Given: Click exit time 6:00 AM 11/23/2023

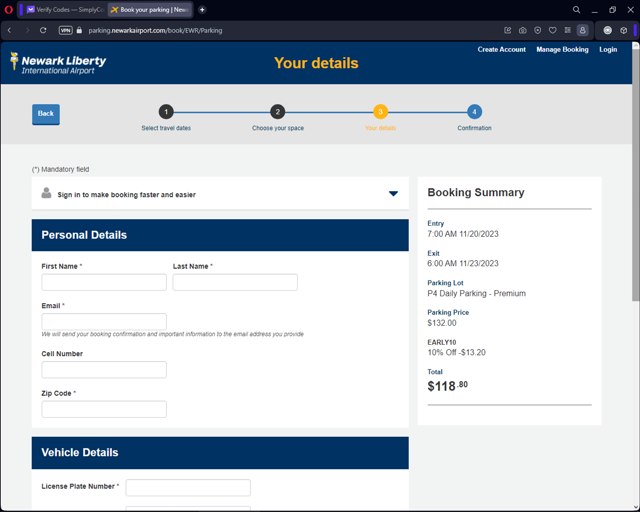Looking at the screenshot, I should pyautogui.click(x=463, y=263).
